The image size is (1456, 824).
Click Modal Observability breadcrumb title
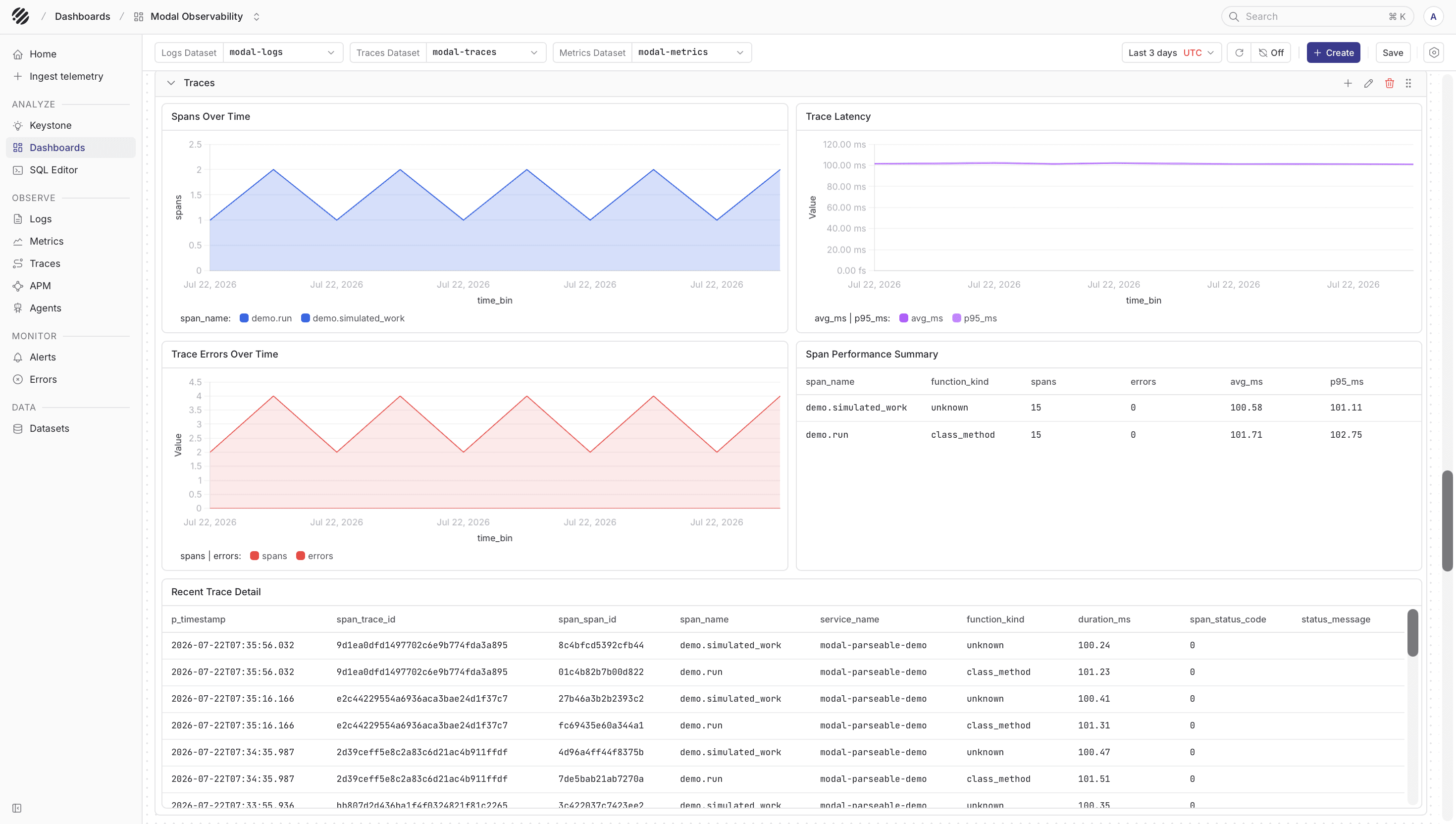click(x=196, y=16)
